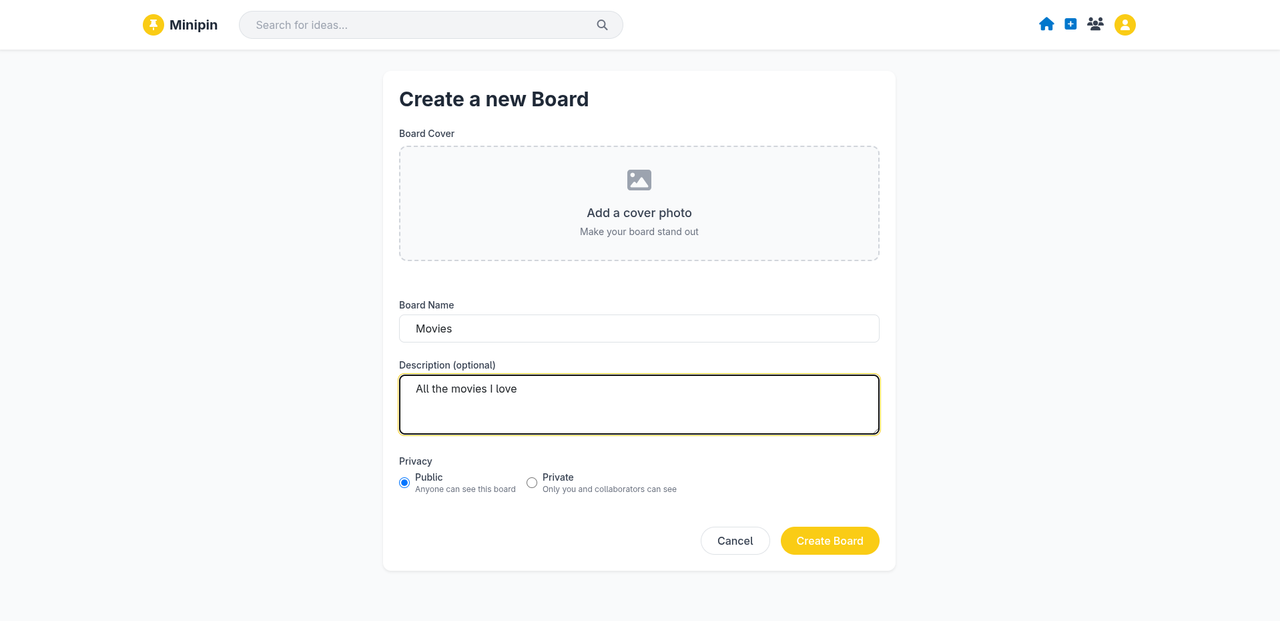Go to home via the house icon
Viewport: 1280px width, 621px height.
1046,24
